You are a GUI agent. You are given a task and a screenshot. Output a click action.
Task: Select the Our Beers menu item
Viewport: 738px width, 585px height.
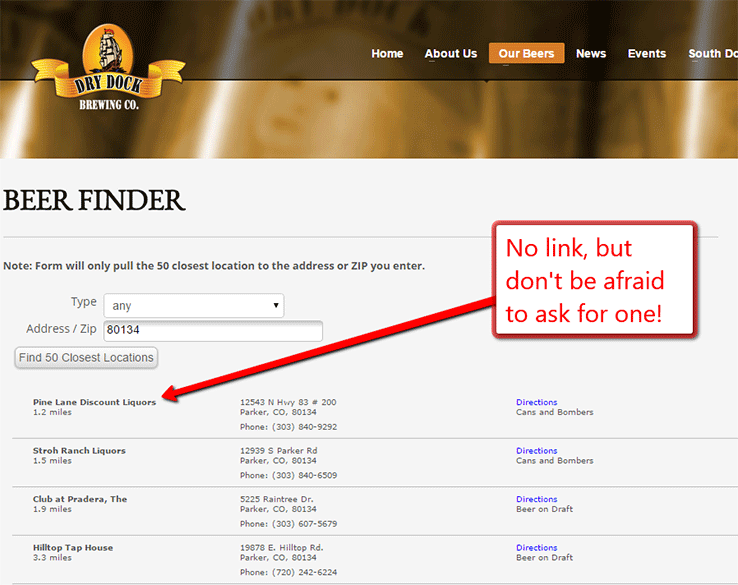tap(526, 54)
